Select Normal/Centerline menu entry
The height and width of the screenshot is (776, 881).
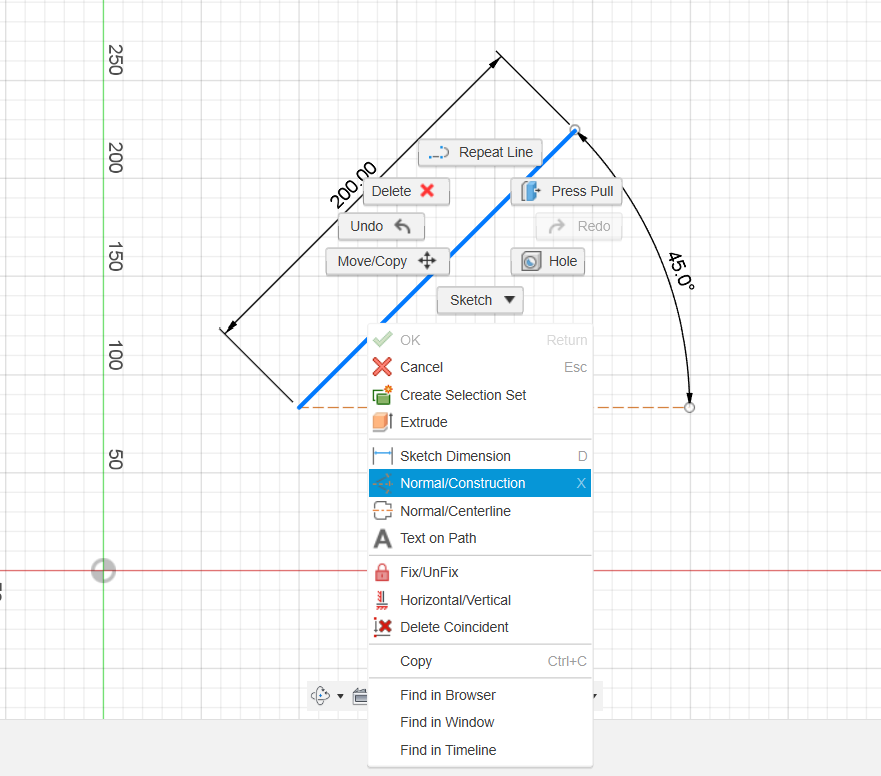click(x=480, y=511)
